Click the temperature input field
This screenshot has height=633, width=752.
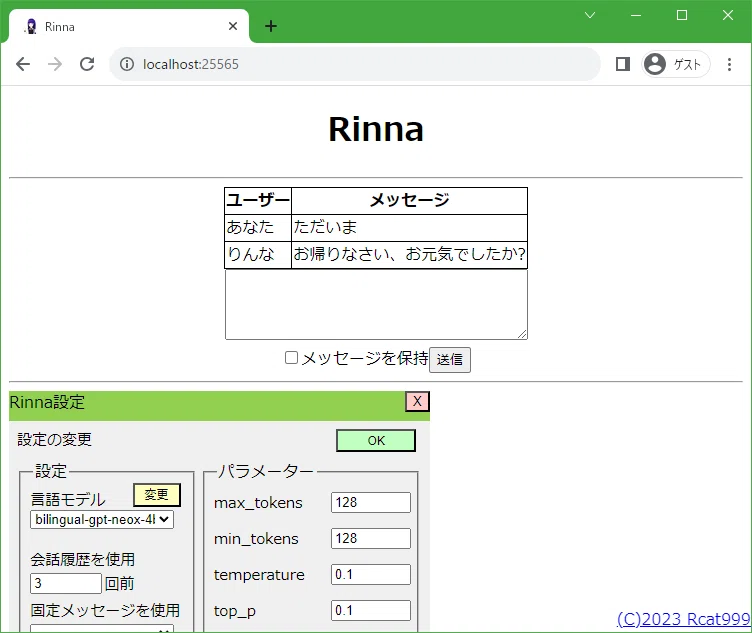tap(371, 574)
